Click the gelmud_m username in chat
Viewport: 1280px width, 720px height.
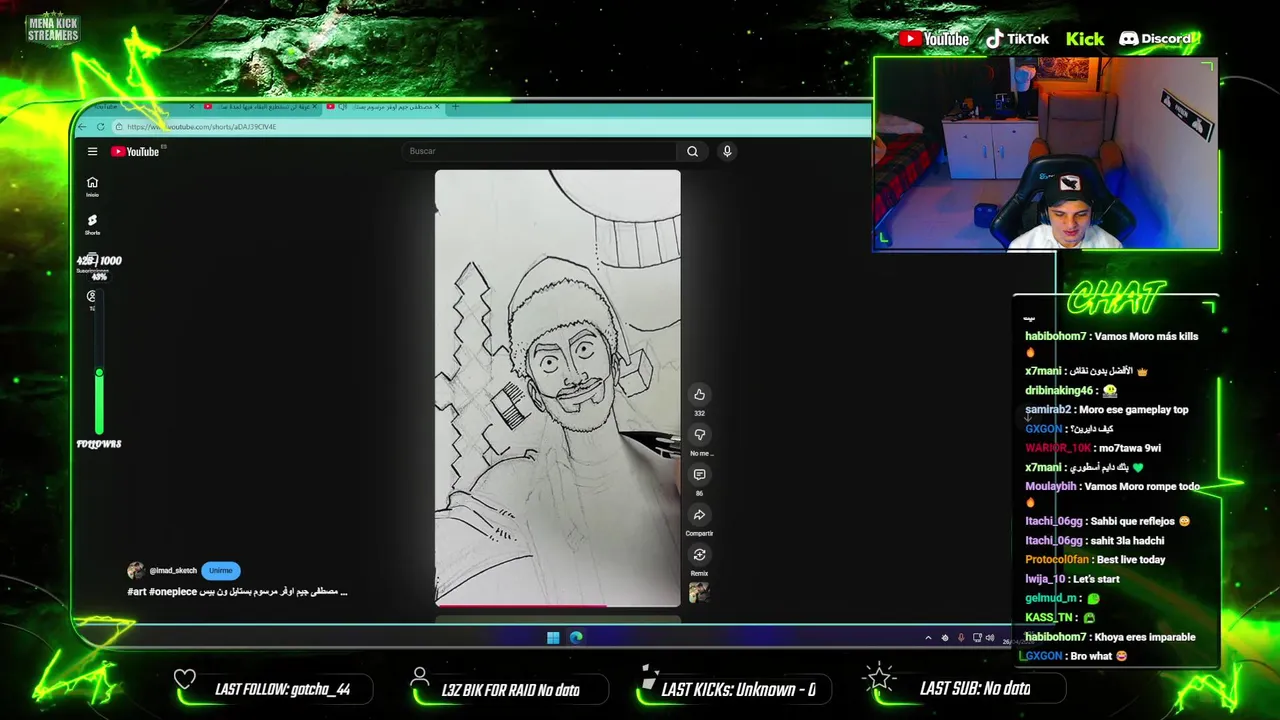pos(1050,598)
